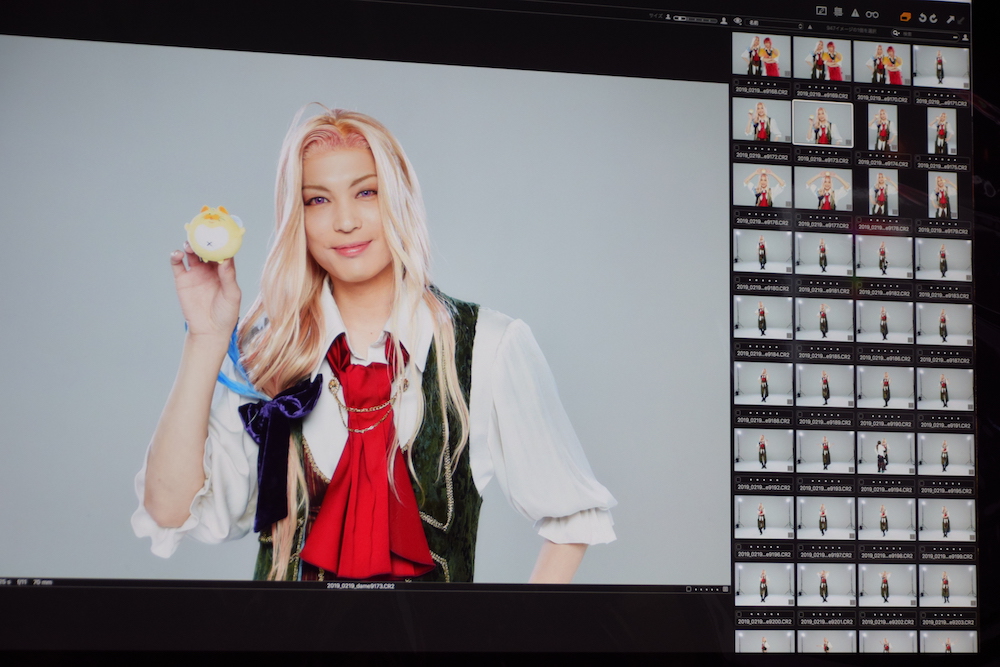Set the color tag circle on e9173.CR2
Viewport: 1000px width, 667px height.
click(x=798, y=152)
